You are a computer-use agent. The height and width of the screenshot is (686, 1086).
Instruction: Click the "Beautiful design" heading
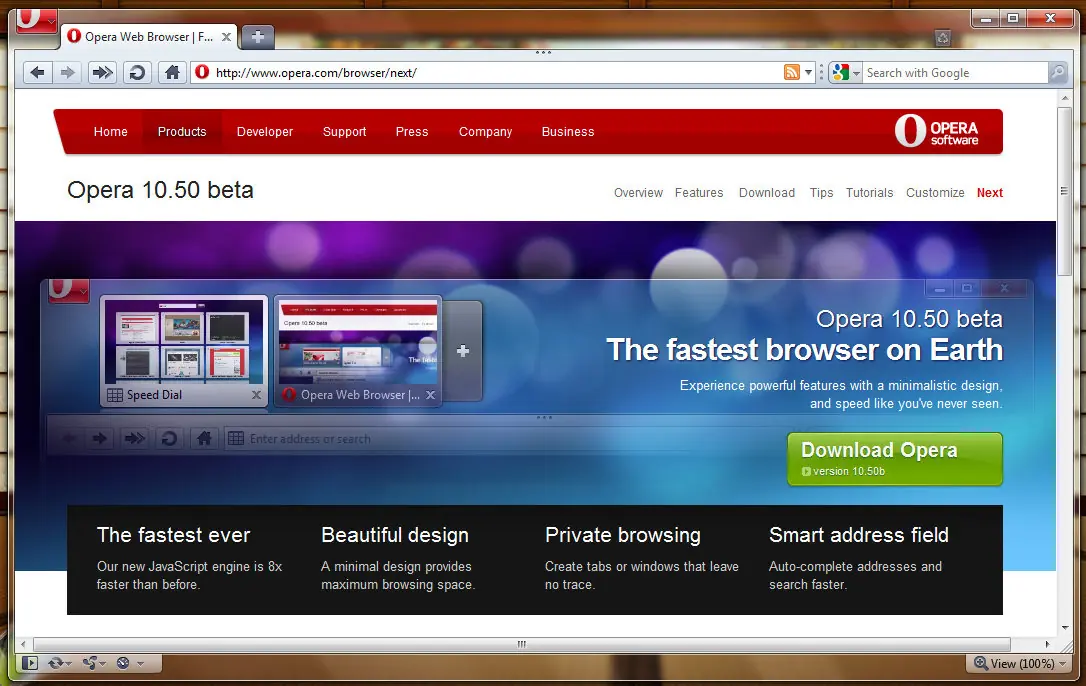click(395, 535)
